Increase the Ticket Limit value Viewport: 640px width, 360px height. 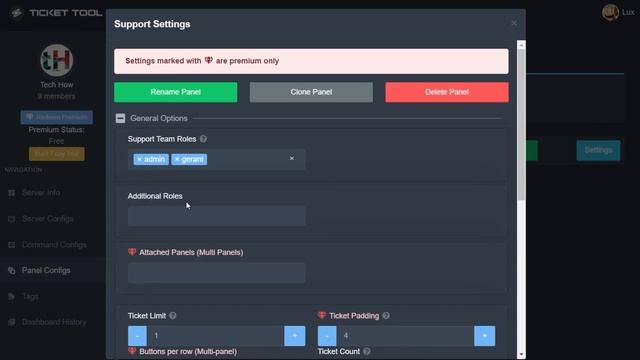[295, 336]
